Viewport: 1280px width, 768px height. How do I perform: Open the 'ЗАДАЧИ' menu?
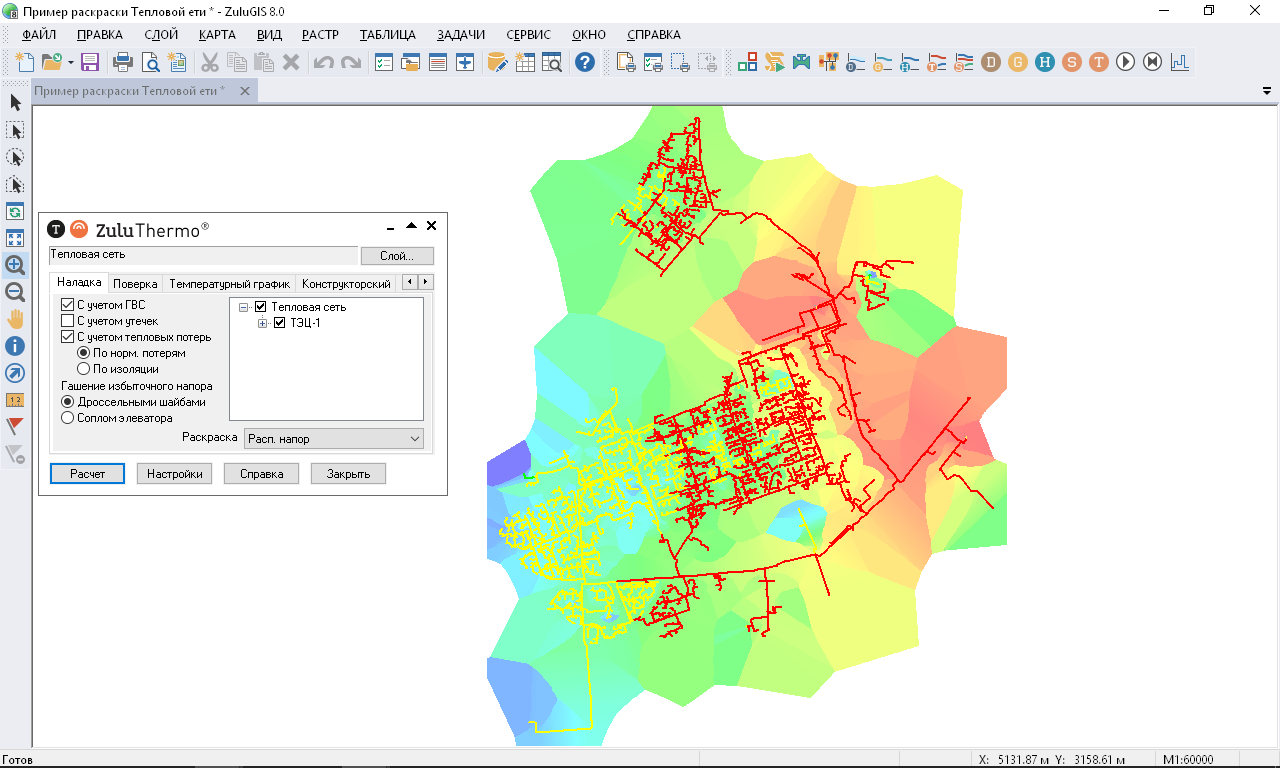[460, 34]
